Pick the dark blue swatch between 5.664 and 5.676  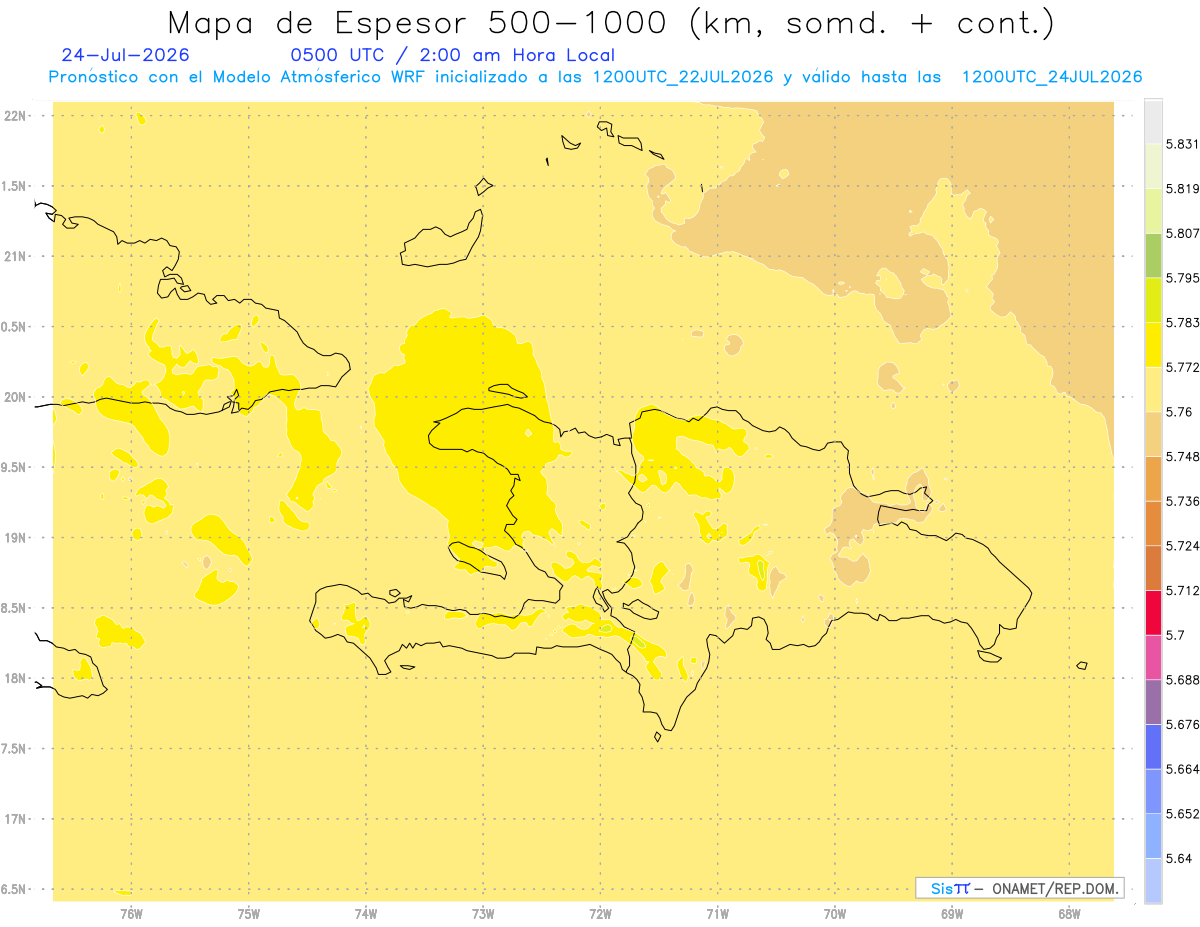coord(1153,747)
